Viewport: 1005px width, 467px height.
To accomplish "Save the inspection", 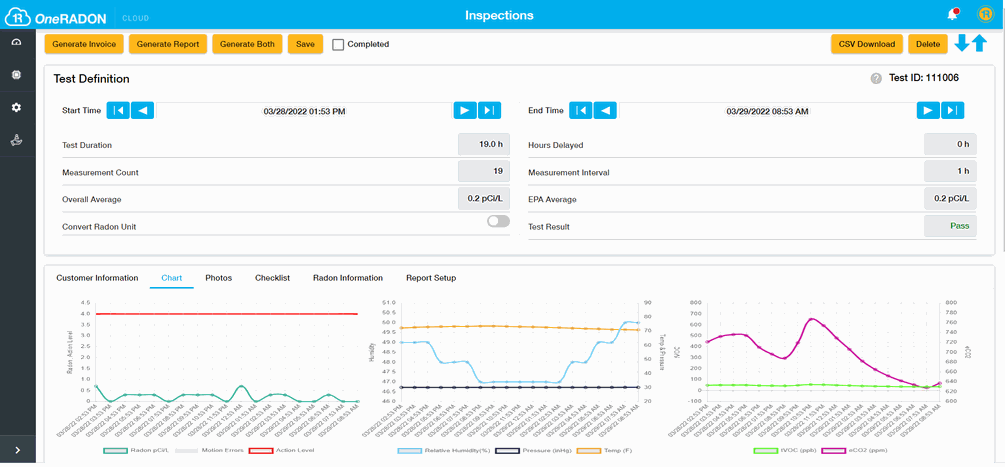I will (x=305, y=44).
